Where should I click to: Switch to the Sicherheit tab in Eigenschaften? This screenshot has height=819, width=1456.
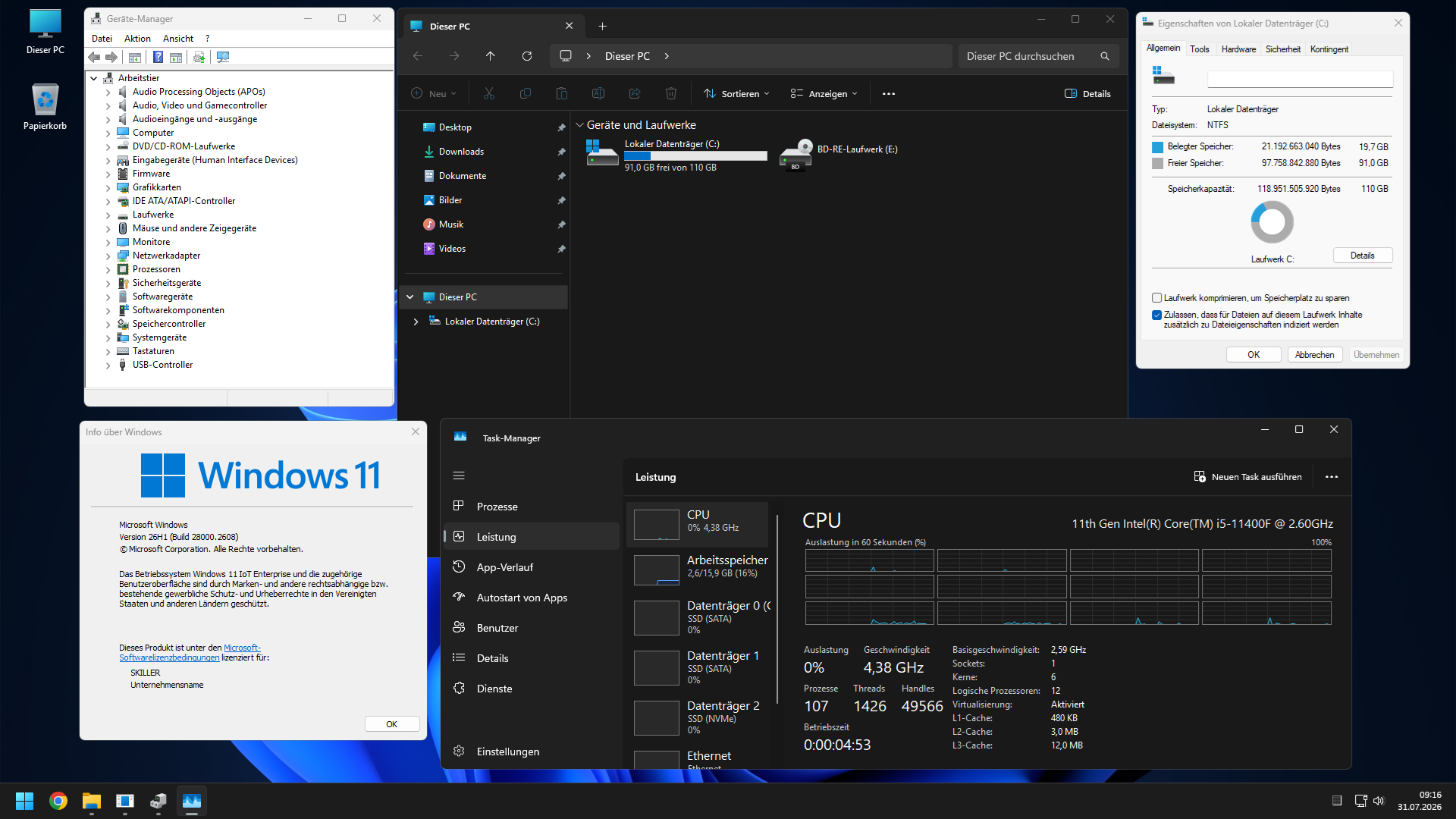pos(1283,49)
